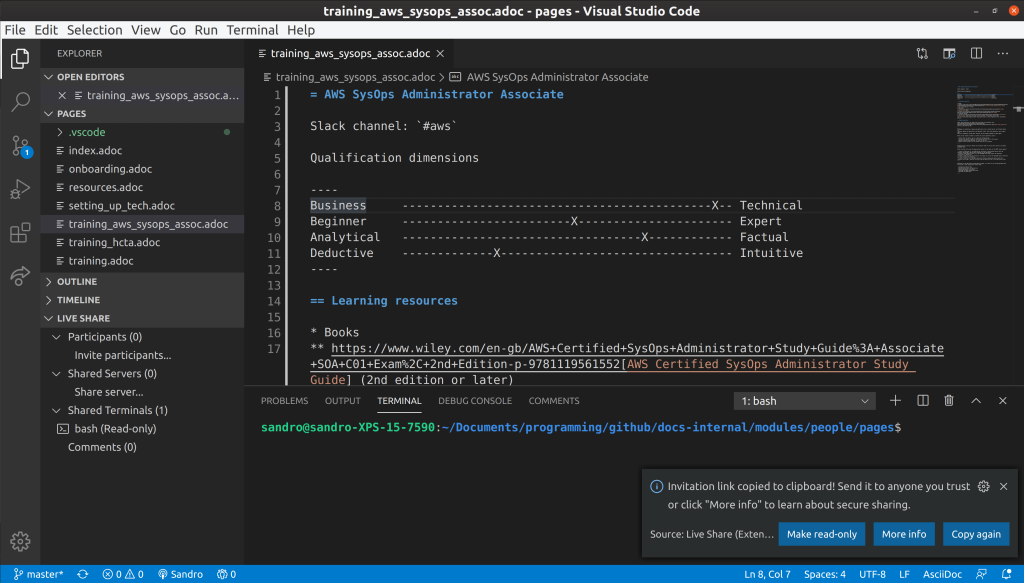
Task: Open the notifications bell in status bar
Action: [x=1006, y=575]
